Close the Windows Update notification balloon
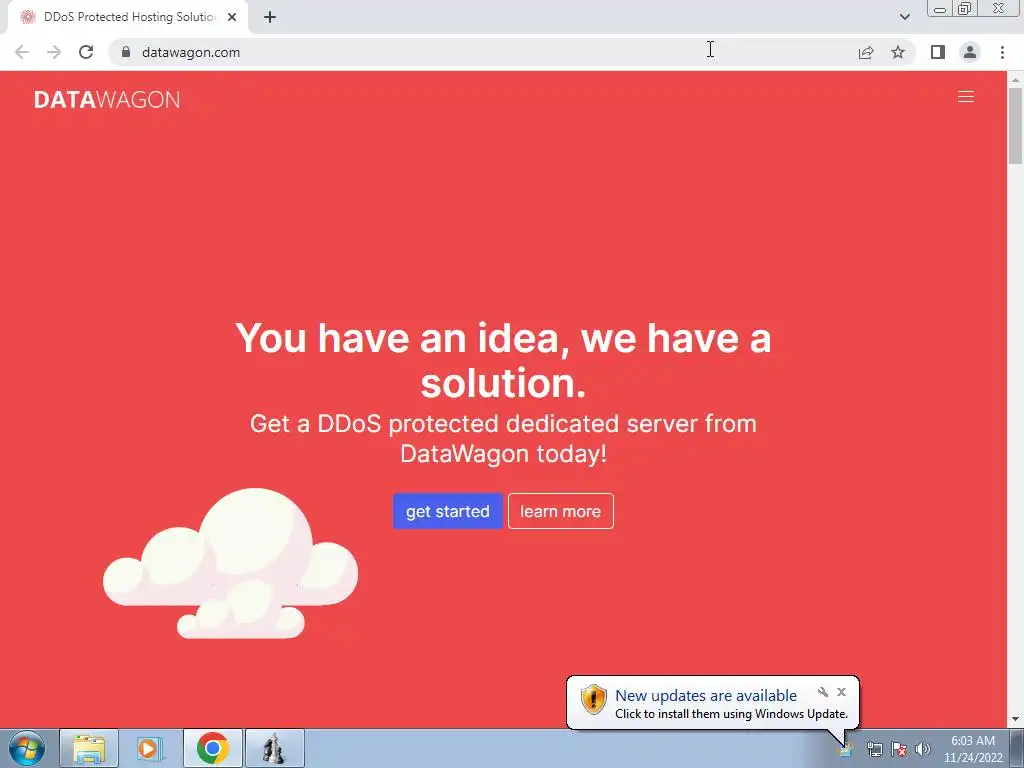The width and height of the screenshot is (1024, 768). tap(841, 692)
